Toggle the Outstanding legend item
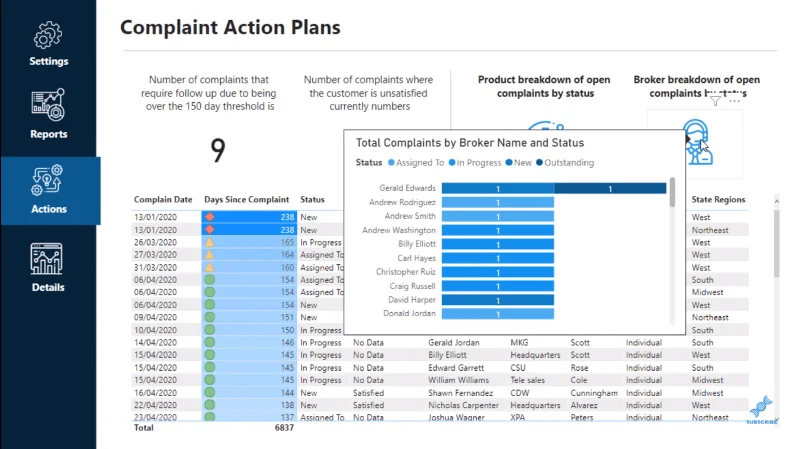 [565, 163]
